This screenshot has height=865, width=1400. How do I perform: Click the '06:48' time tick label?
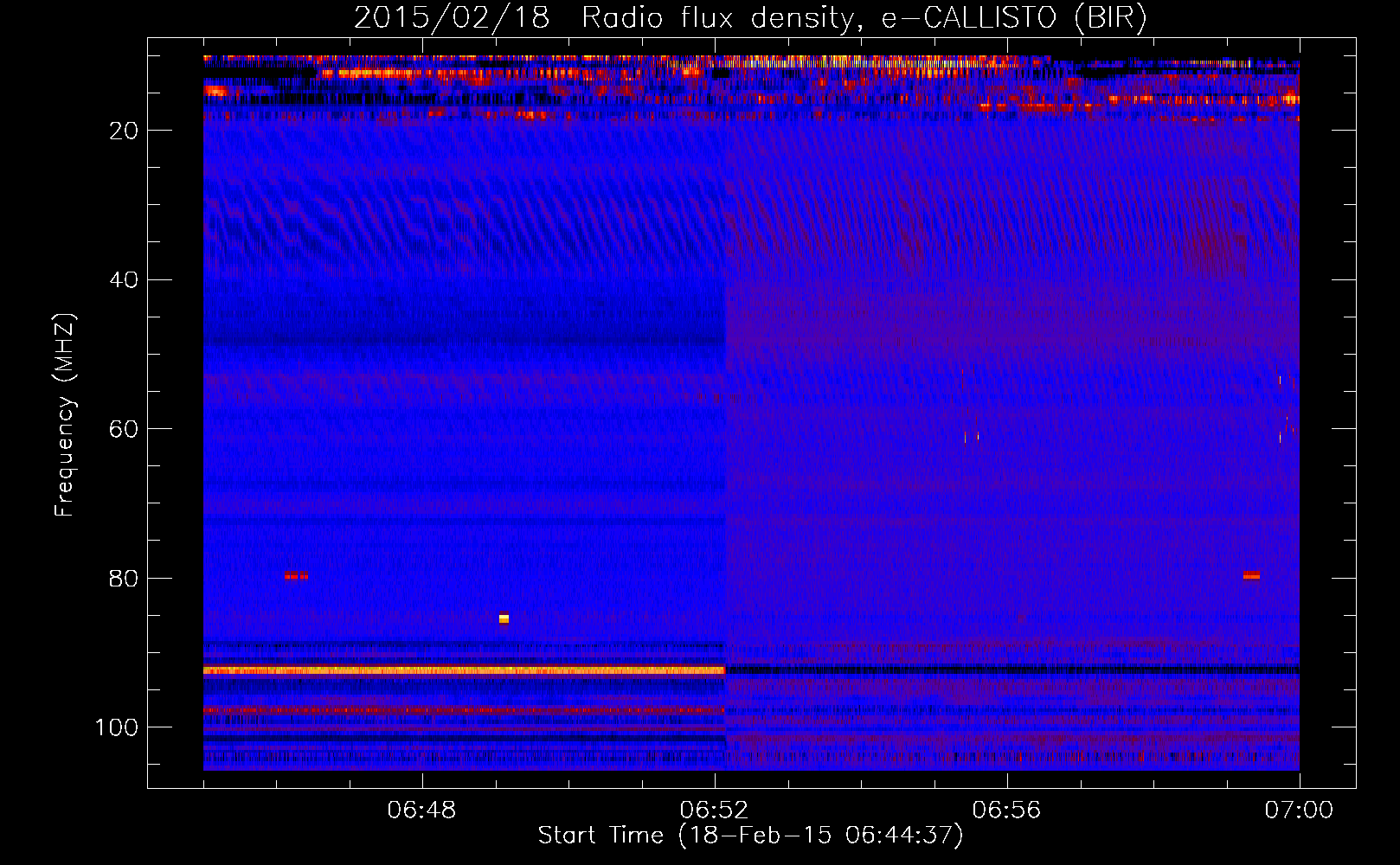click(422, 811)
